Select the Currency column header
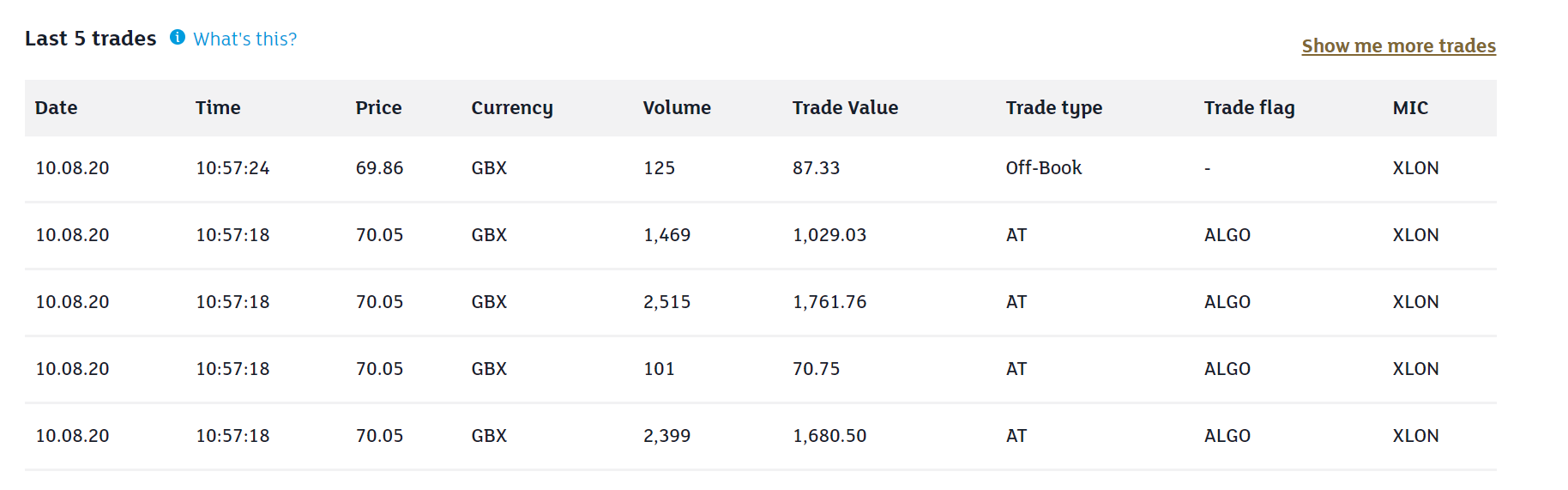The height and width of the screenshot is (490, 1568). (x=512, y=108)
